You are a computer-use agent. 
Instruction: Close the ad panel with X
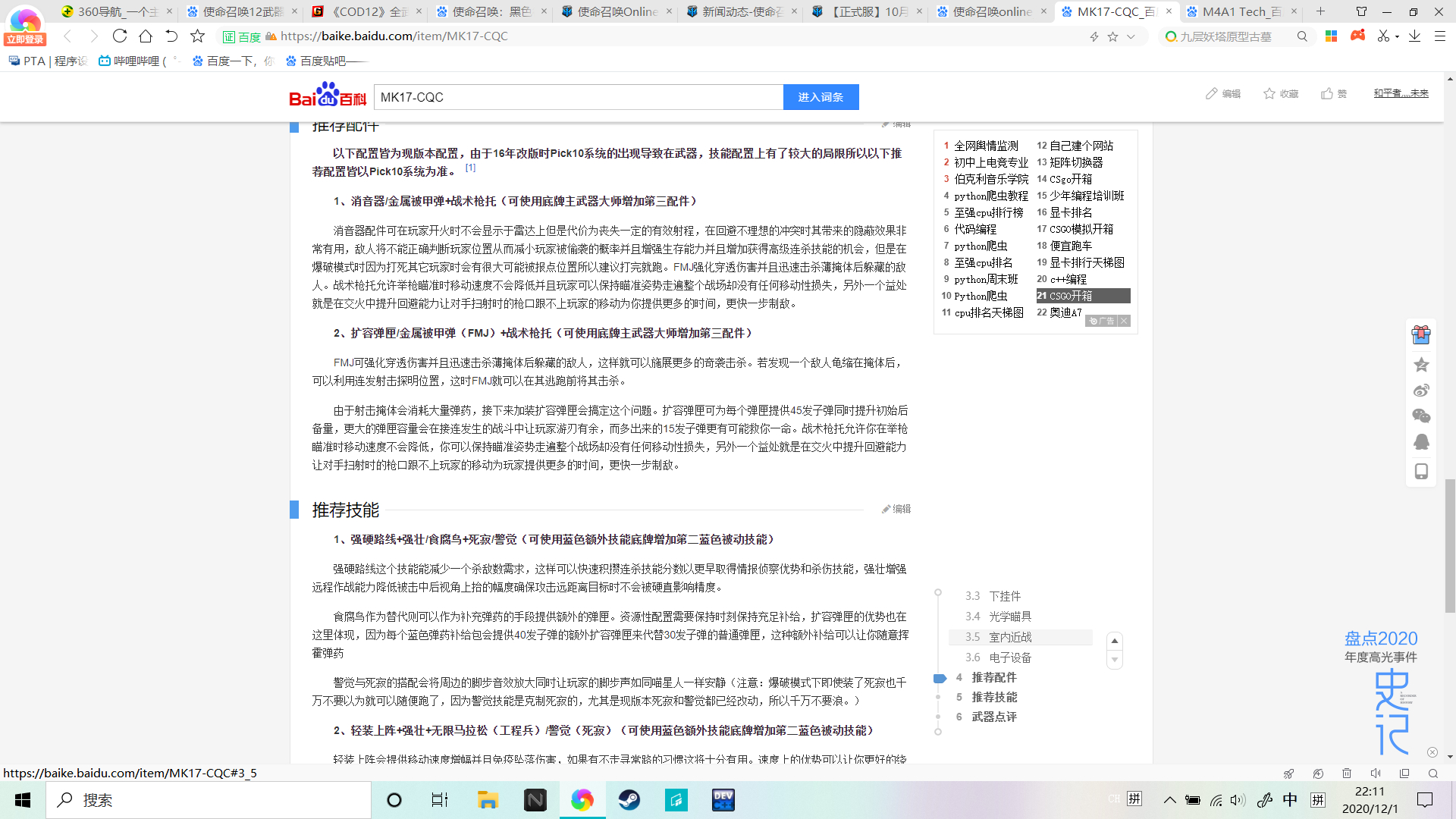click(1124, 321)
